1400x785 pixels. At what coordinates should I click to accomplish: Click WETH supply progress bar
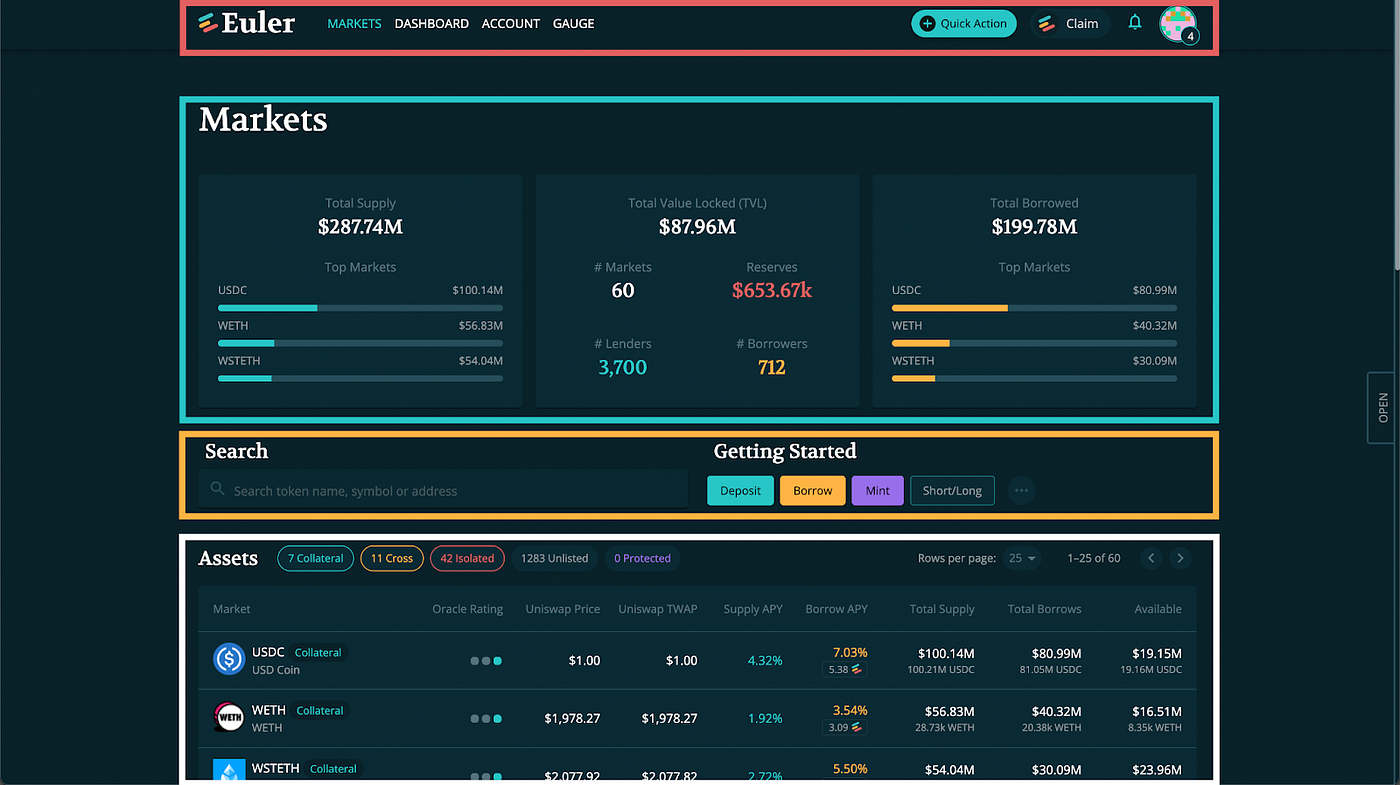360,343
